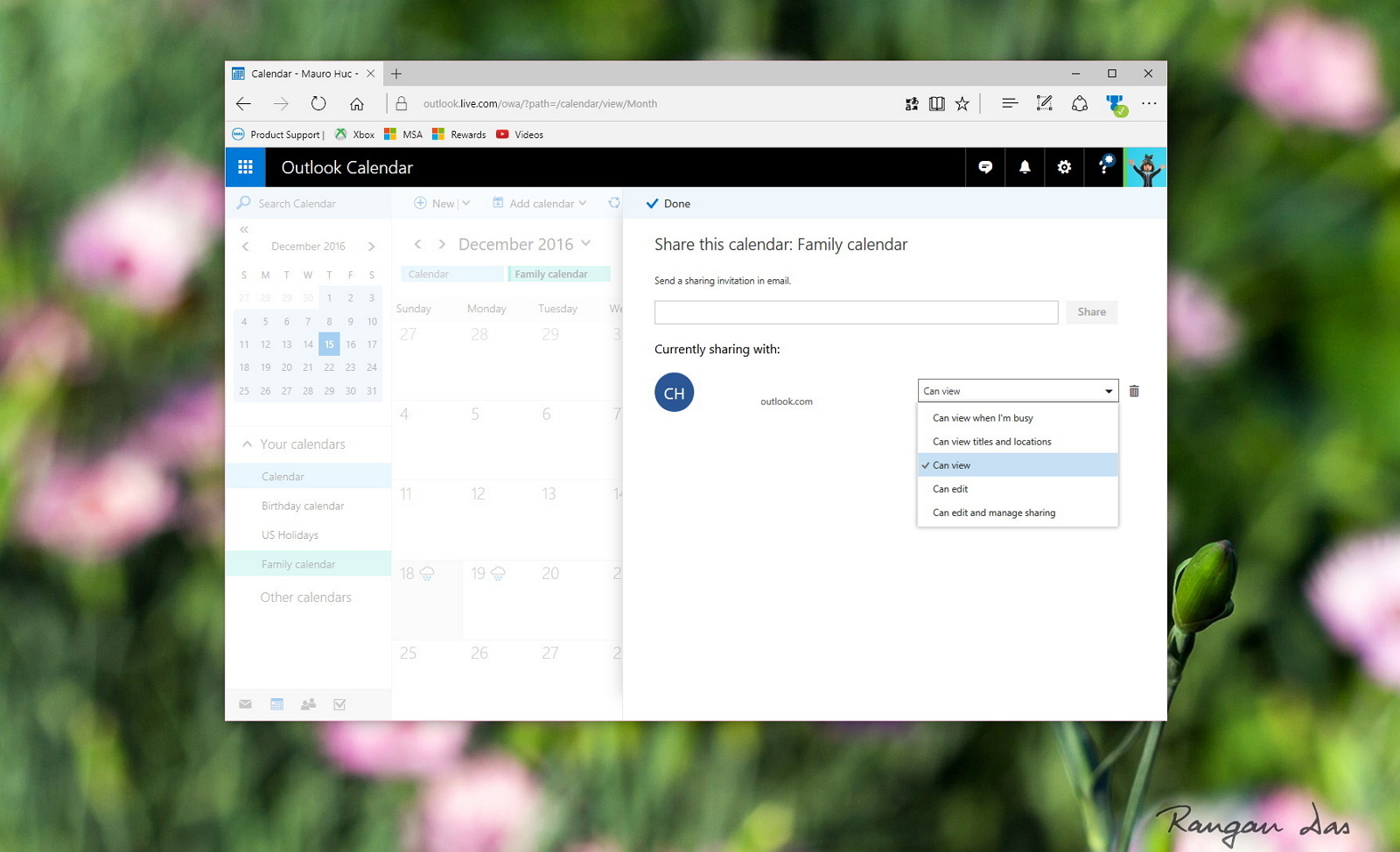
Task: Select 'Can edit and manage sharing'
Action: (x=993, y=513)
